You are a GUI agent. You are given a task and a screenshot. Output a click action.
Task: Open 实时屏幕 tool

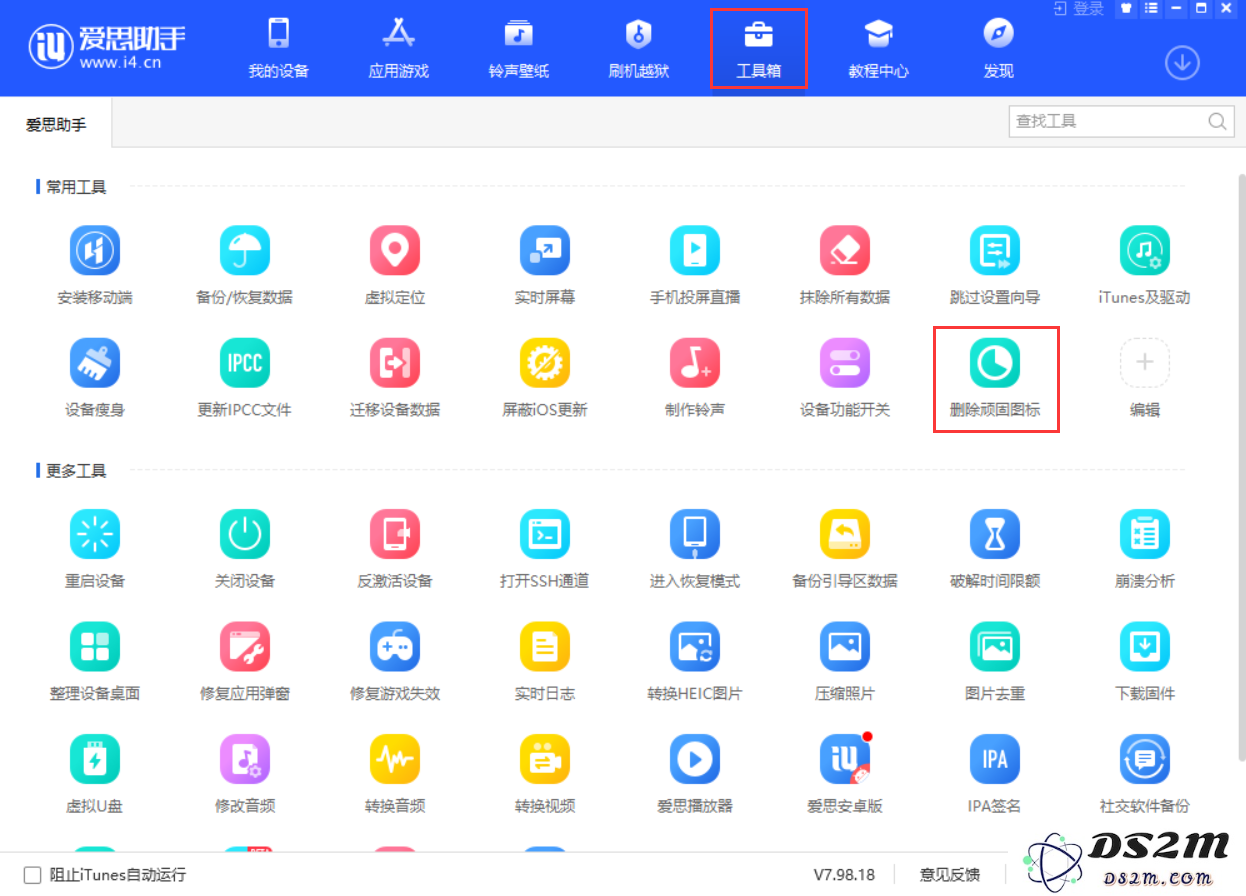545,264
